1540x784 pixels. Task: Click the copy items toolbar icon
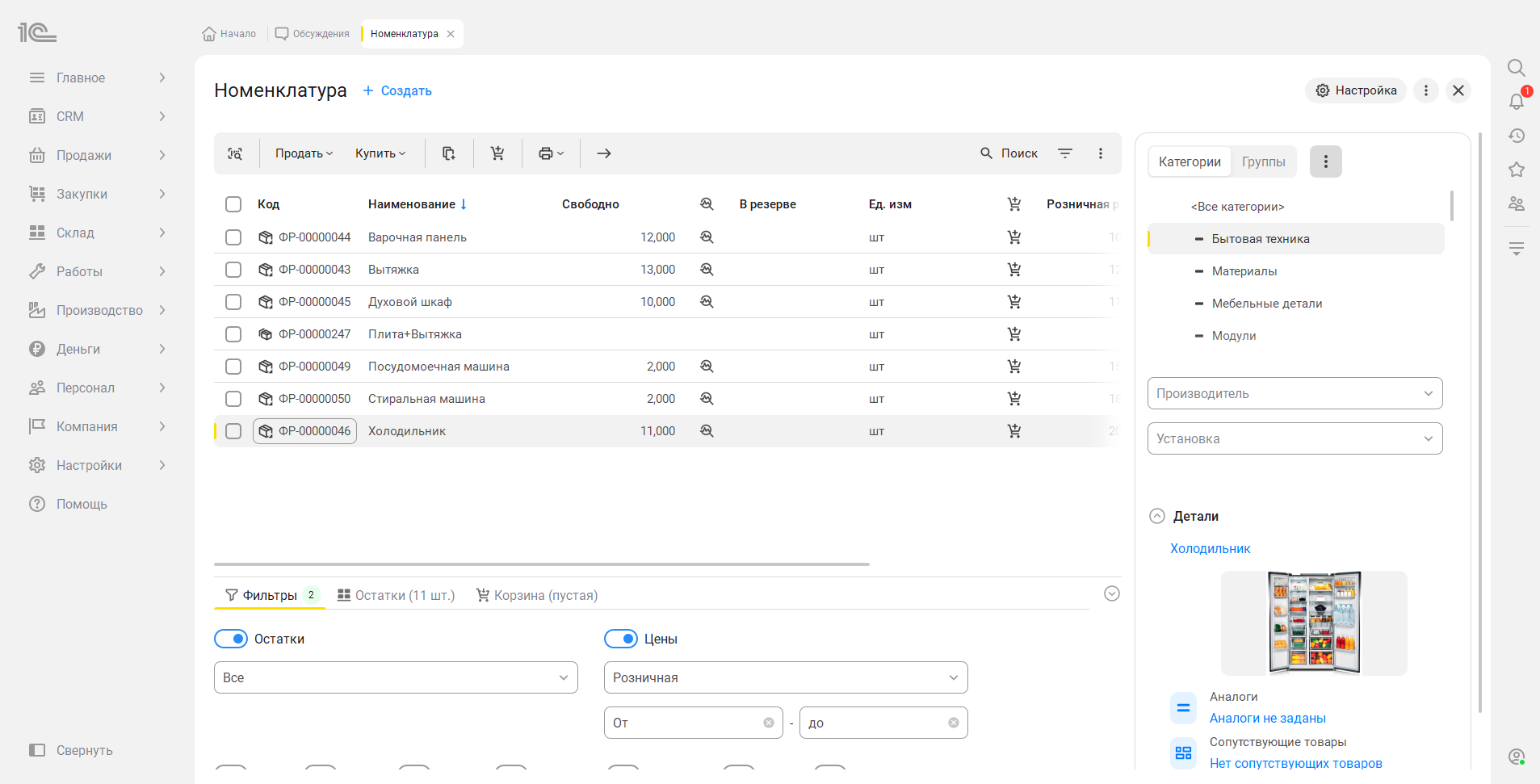pyautogui.click(x=449, y=153)
